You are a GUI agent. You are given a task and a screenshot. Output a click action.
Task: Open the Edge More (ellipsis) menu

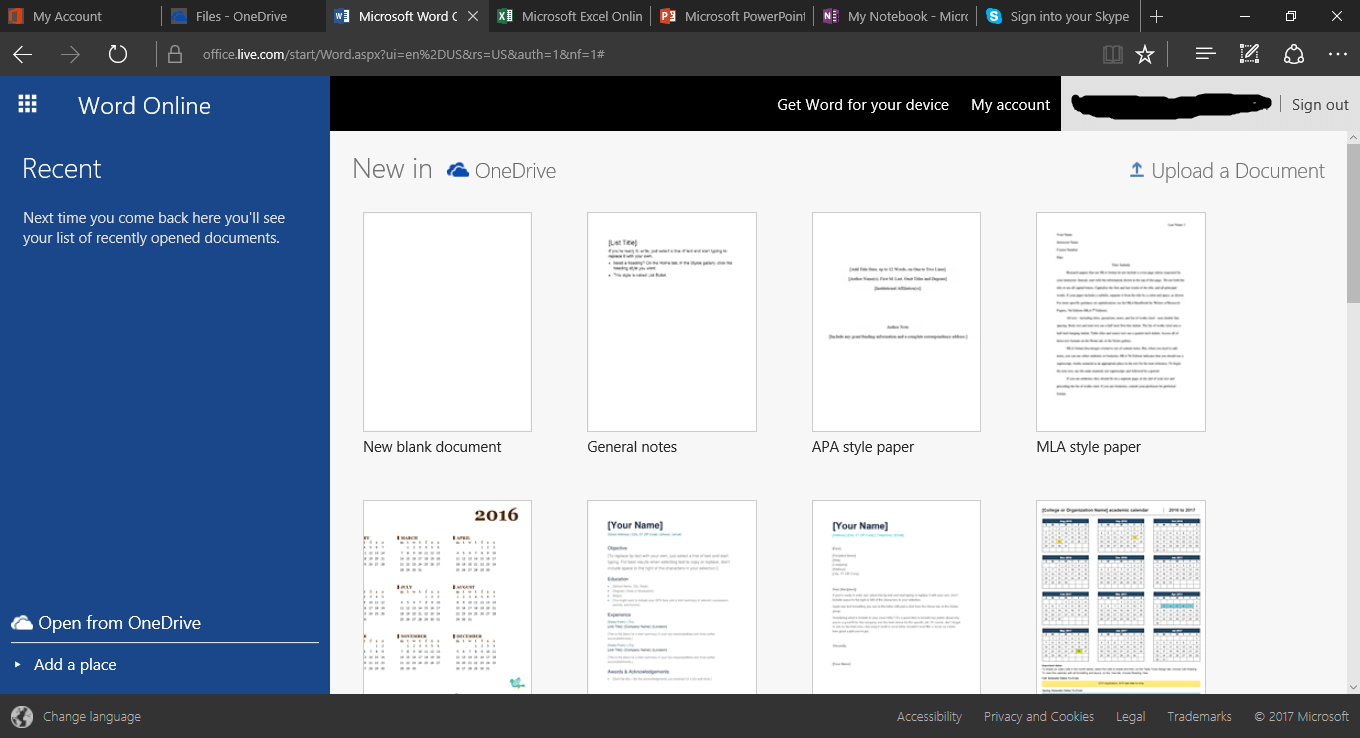[x=1338, y=54]
